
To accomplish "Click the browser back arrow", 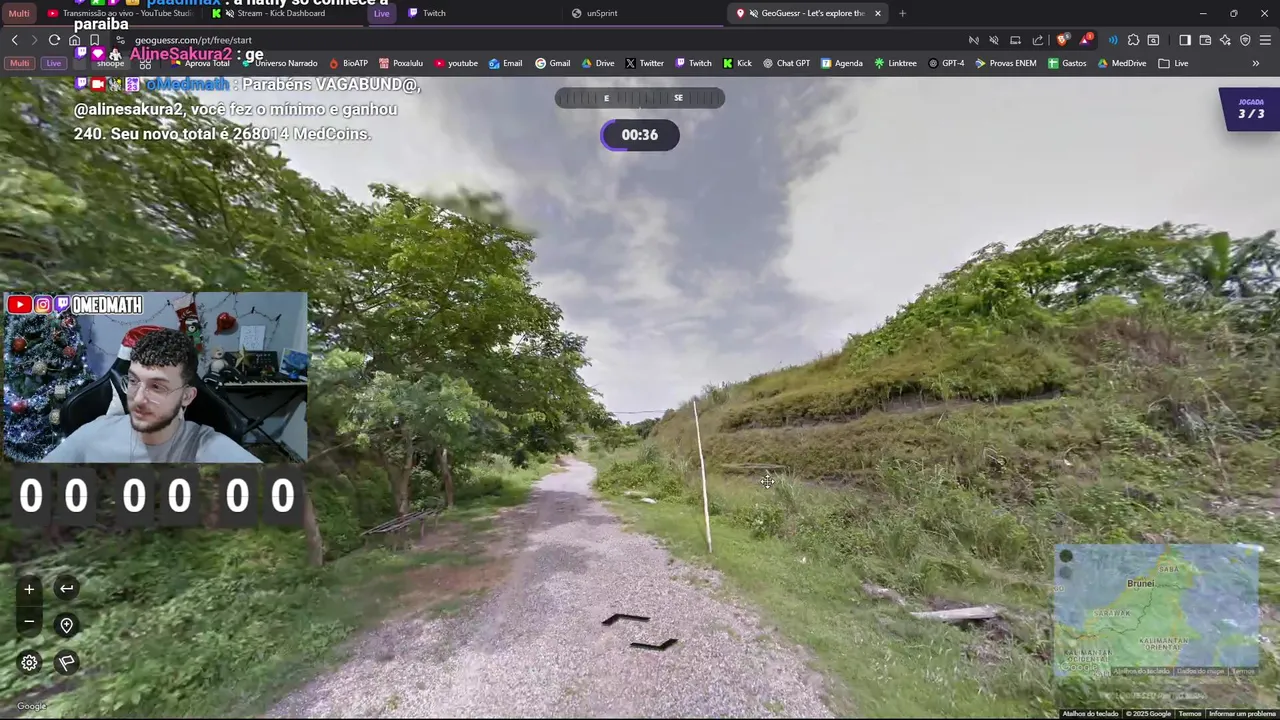I will tap(14, 40).
